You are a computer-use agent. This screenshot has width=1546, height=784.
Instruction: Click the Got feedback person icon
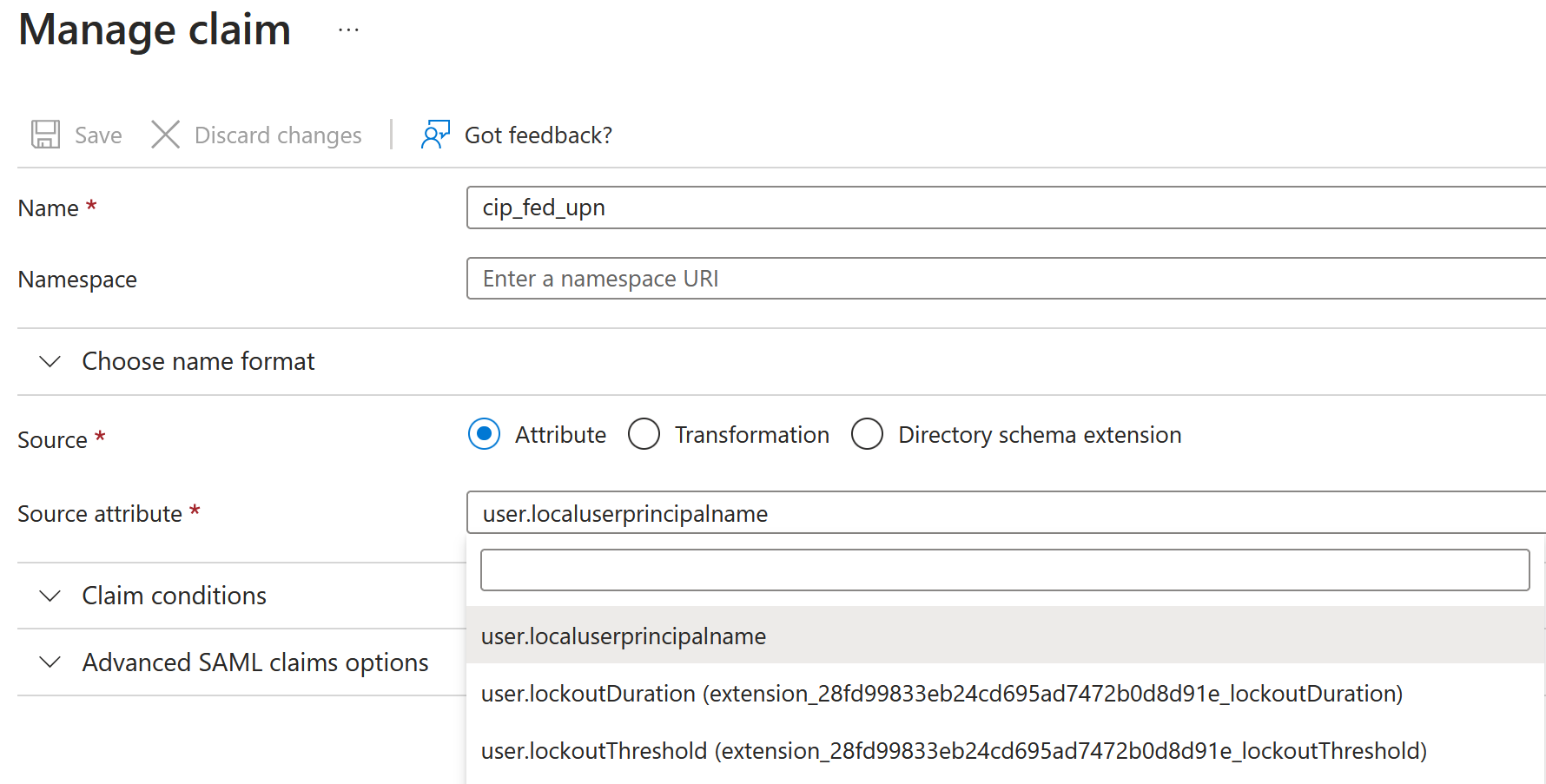tap(435, 135)
